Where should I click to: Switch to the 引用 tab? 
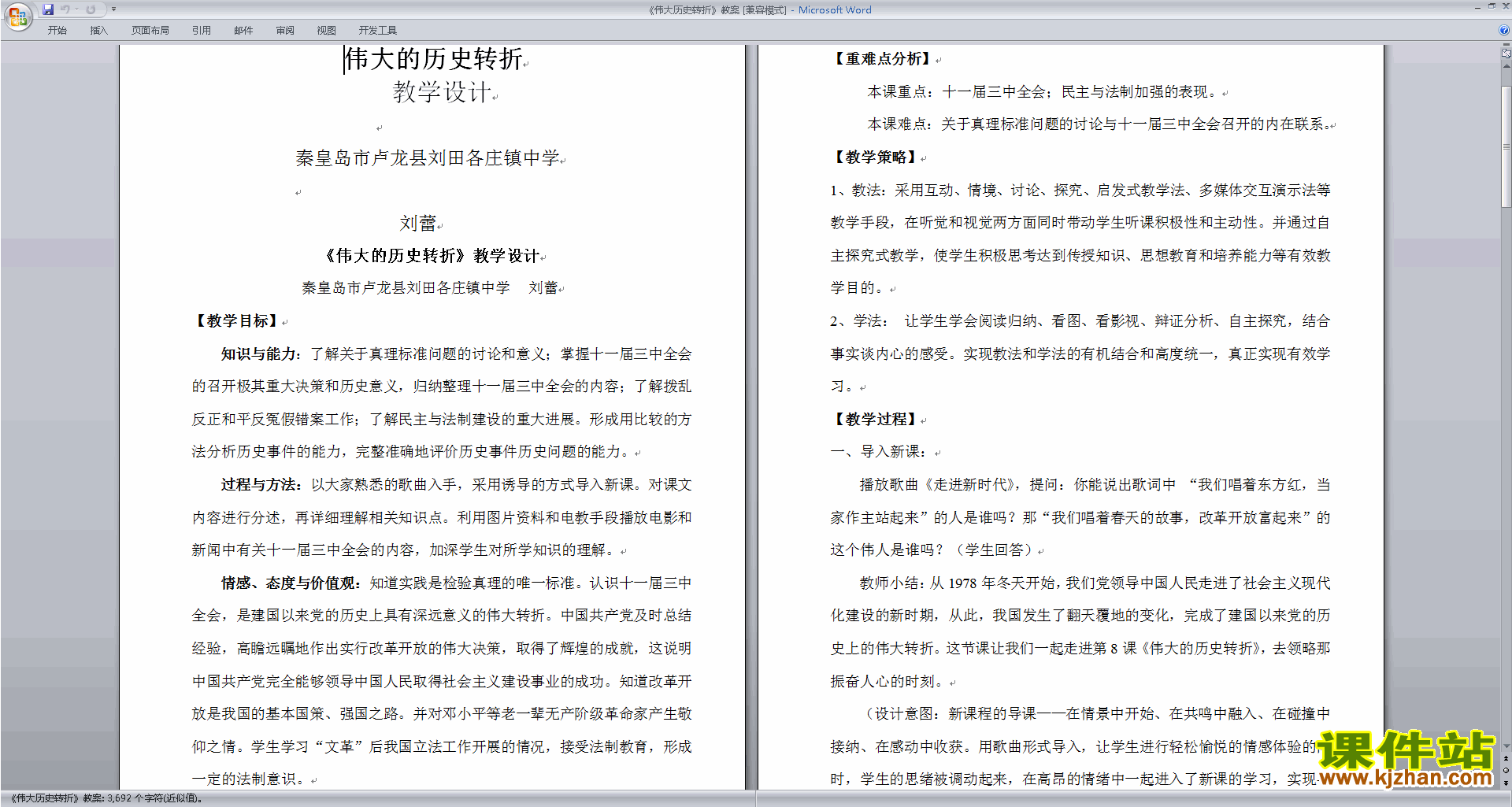click(x=202, y=30)
